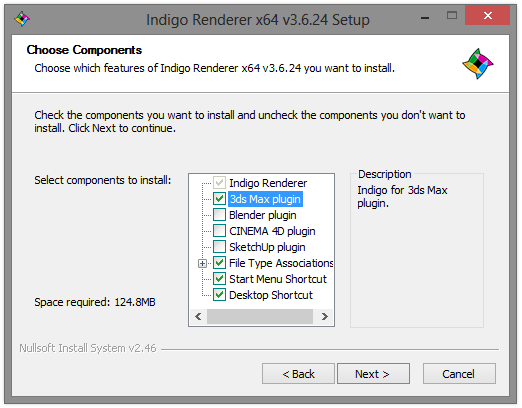
Task: Click the Indigo Renderer logo in the header
Action: tap(477, 64)
